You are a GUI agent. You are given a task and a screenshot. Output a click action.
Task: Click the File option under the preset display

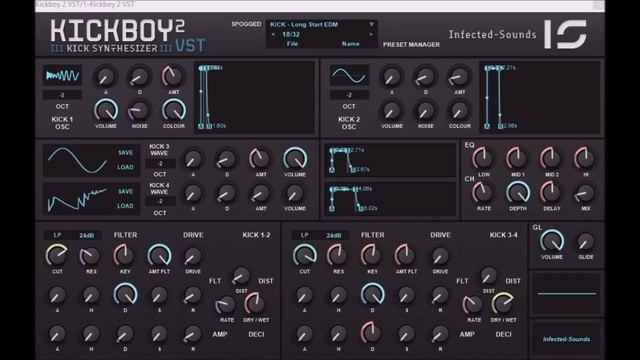(x=292, y=44)
